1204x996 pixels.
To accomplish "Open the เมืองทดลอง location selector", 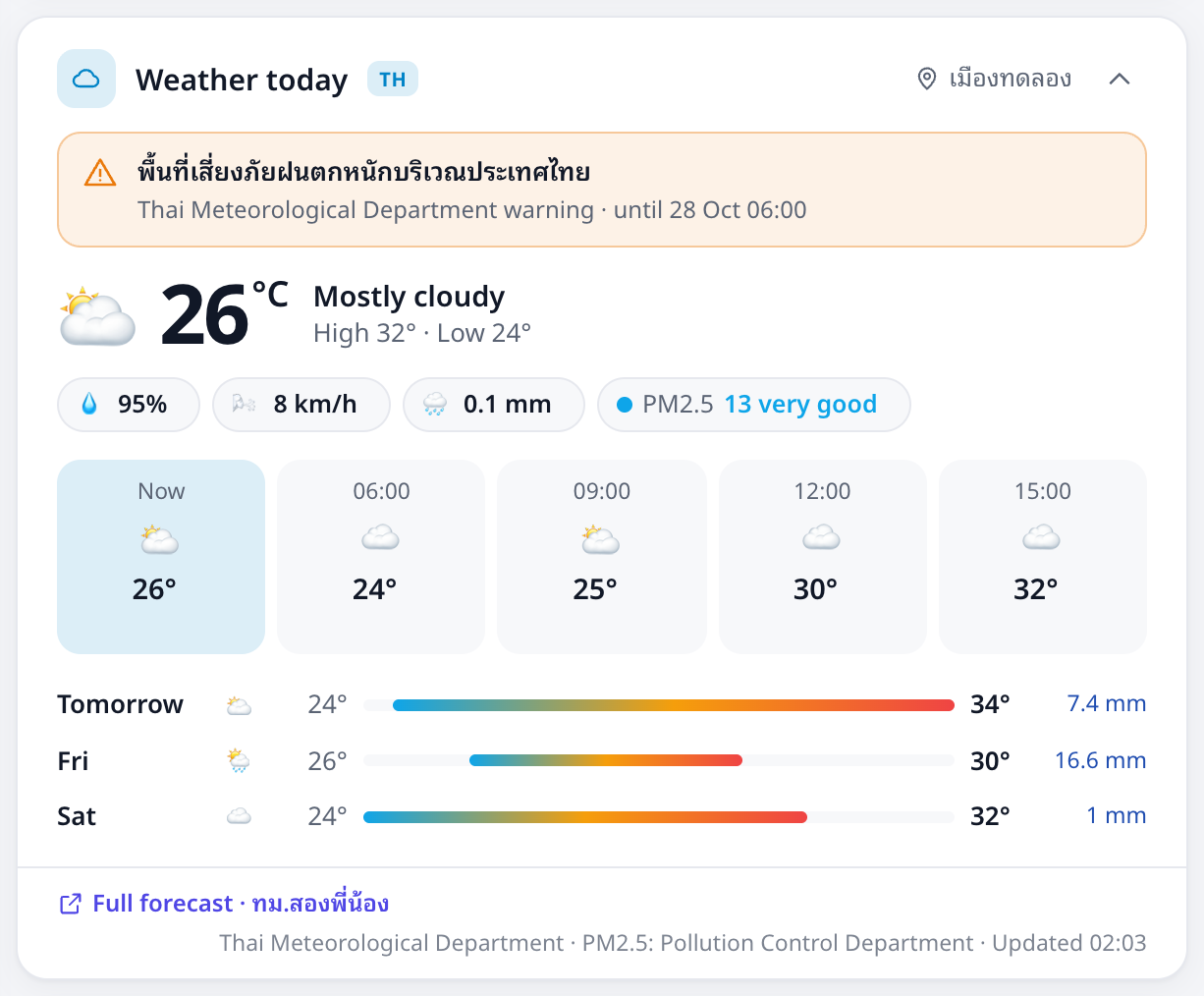I will coord(994,79).
